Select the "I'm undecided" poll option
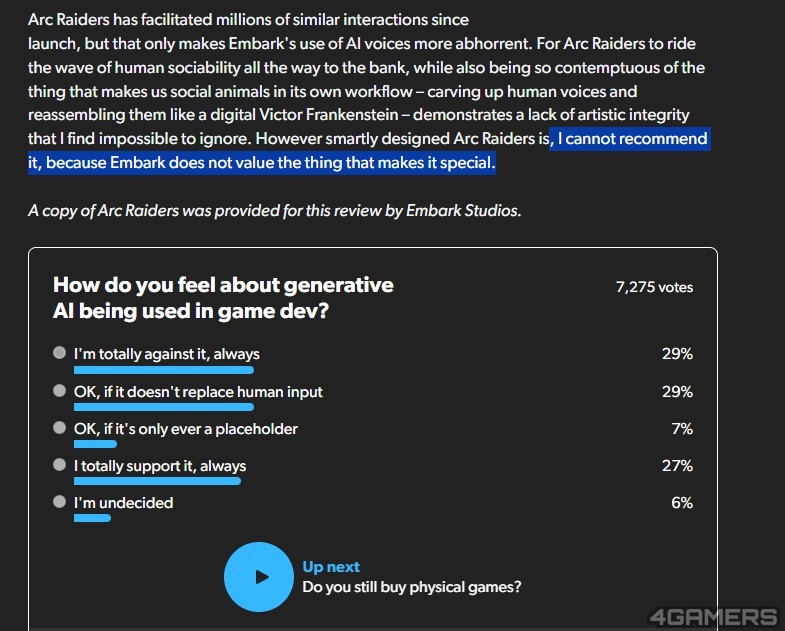Image resolution: width=785 pixels, height=631 pixels. [60, 503]
